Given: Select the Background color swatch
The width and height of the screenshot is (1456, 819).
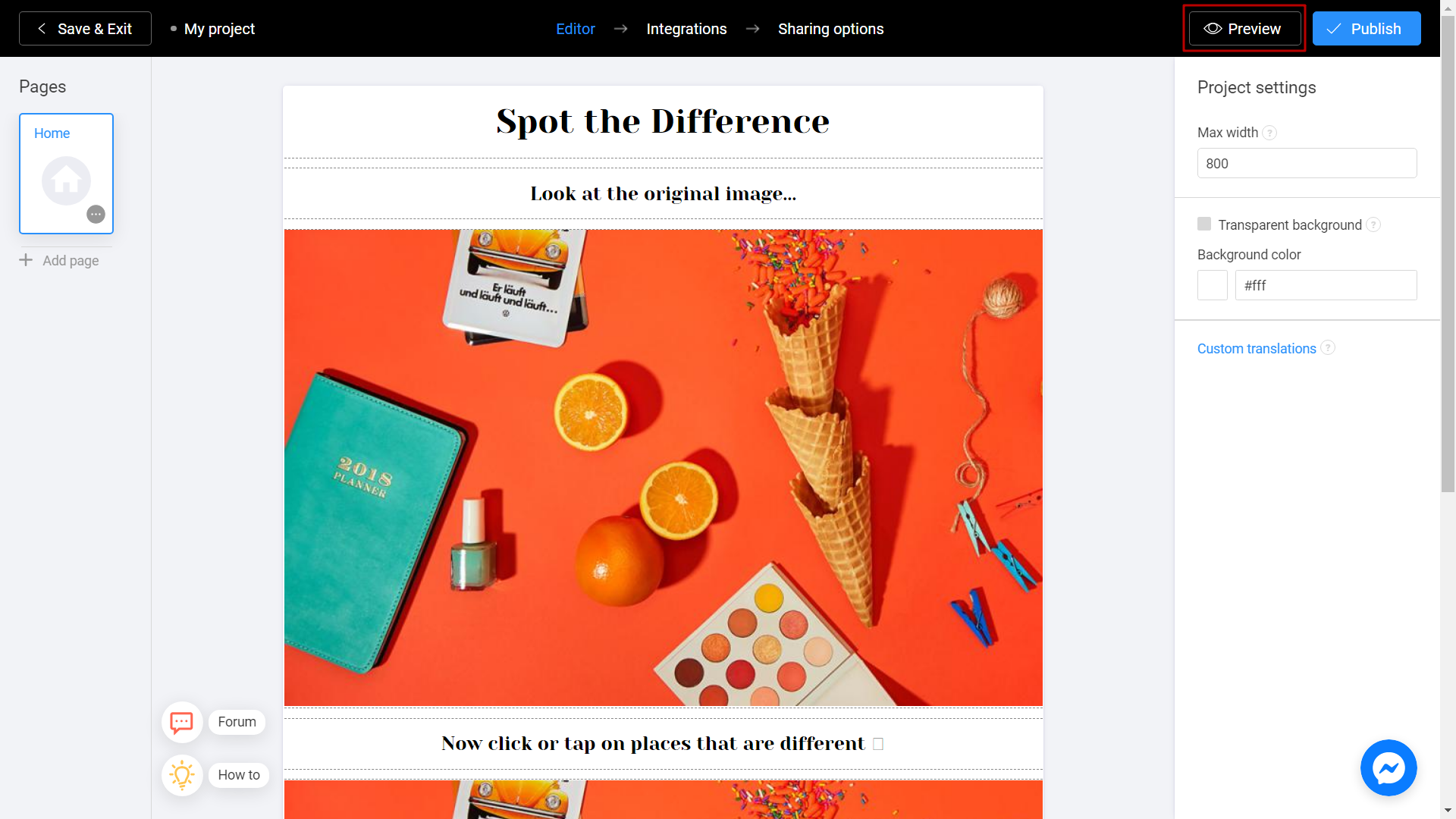Looking at the screenshot, I should pos(1211,285).
